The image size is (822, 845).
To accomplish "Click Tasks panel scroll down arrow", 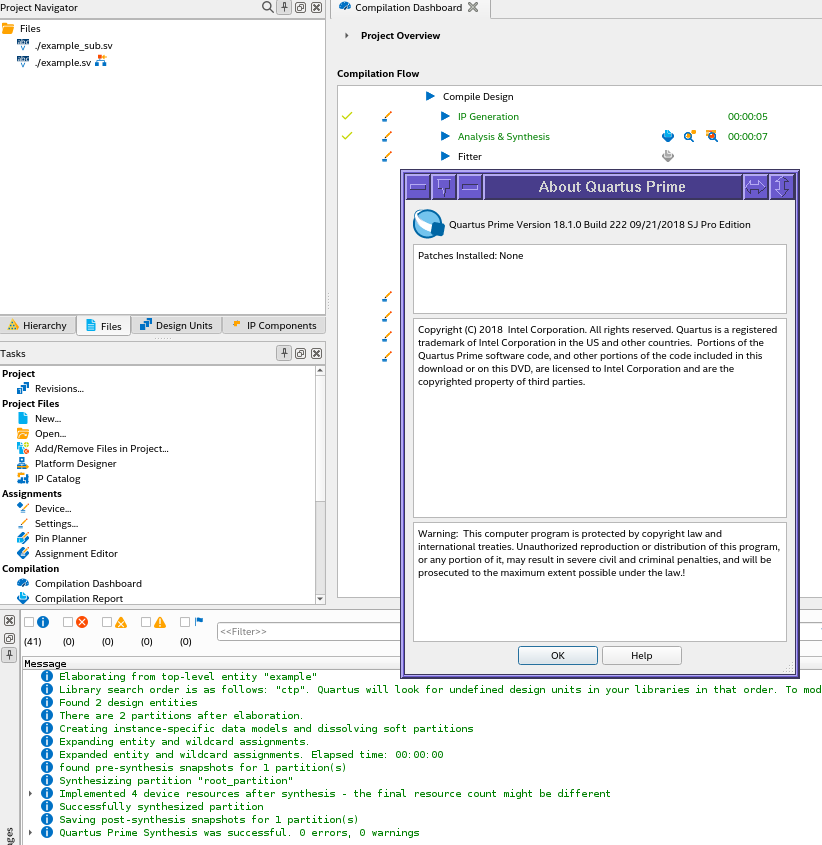I will pos(320,599).
